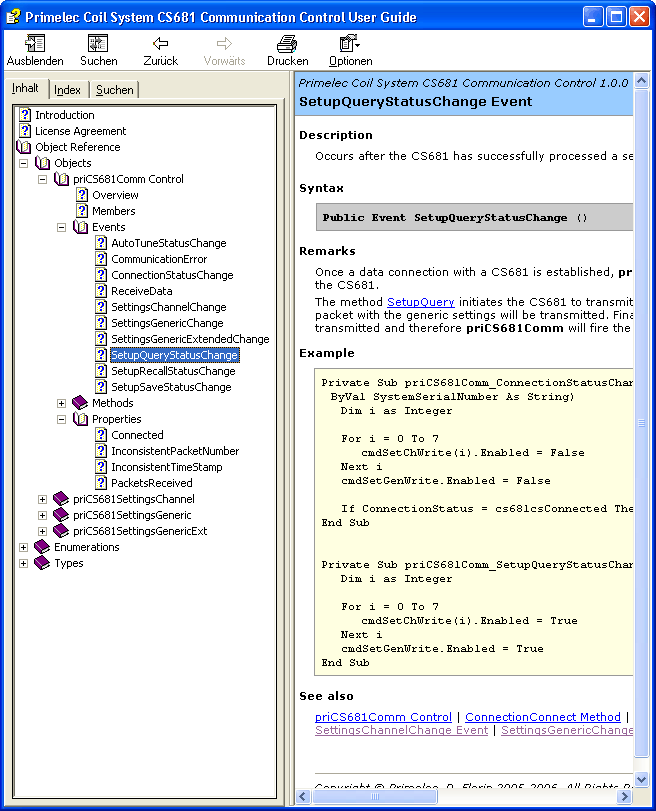Collapse the priCS681Comm Control node
The width and height of the screenshot is (656, 811).
pos(42,179)
